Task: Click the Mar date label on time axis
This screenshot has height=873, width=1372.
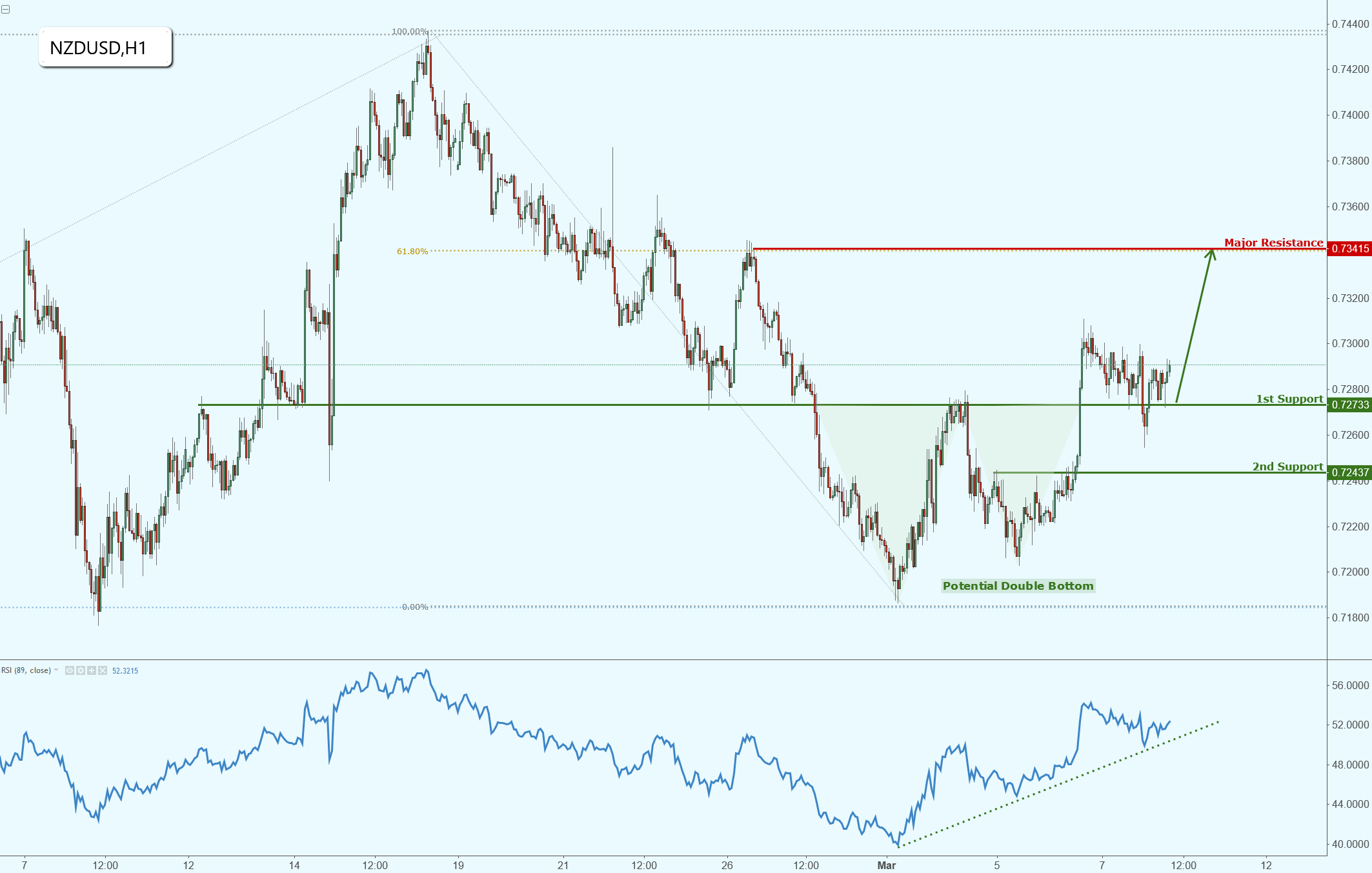Action: coord(887,865)
